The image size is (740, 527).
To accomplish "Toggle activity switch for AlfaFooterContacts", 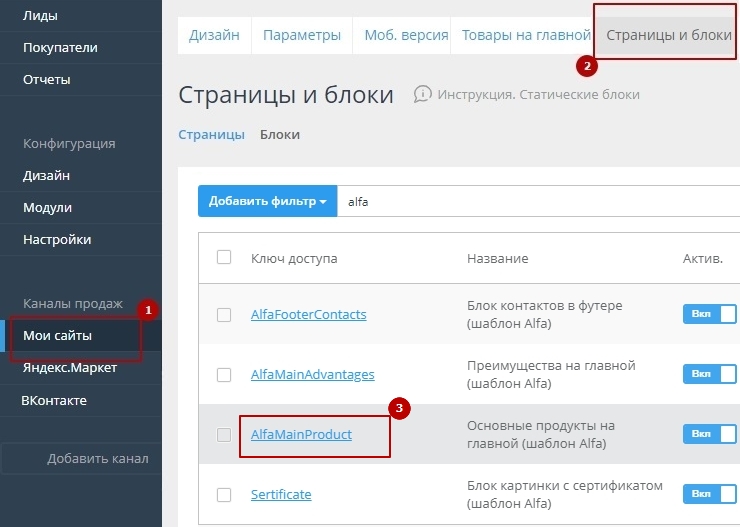I will 709,314.
